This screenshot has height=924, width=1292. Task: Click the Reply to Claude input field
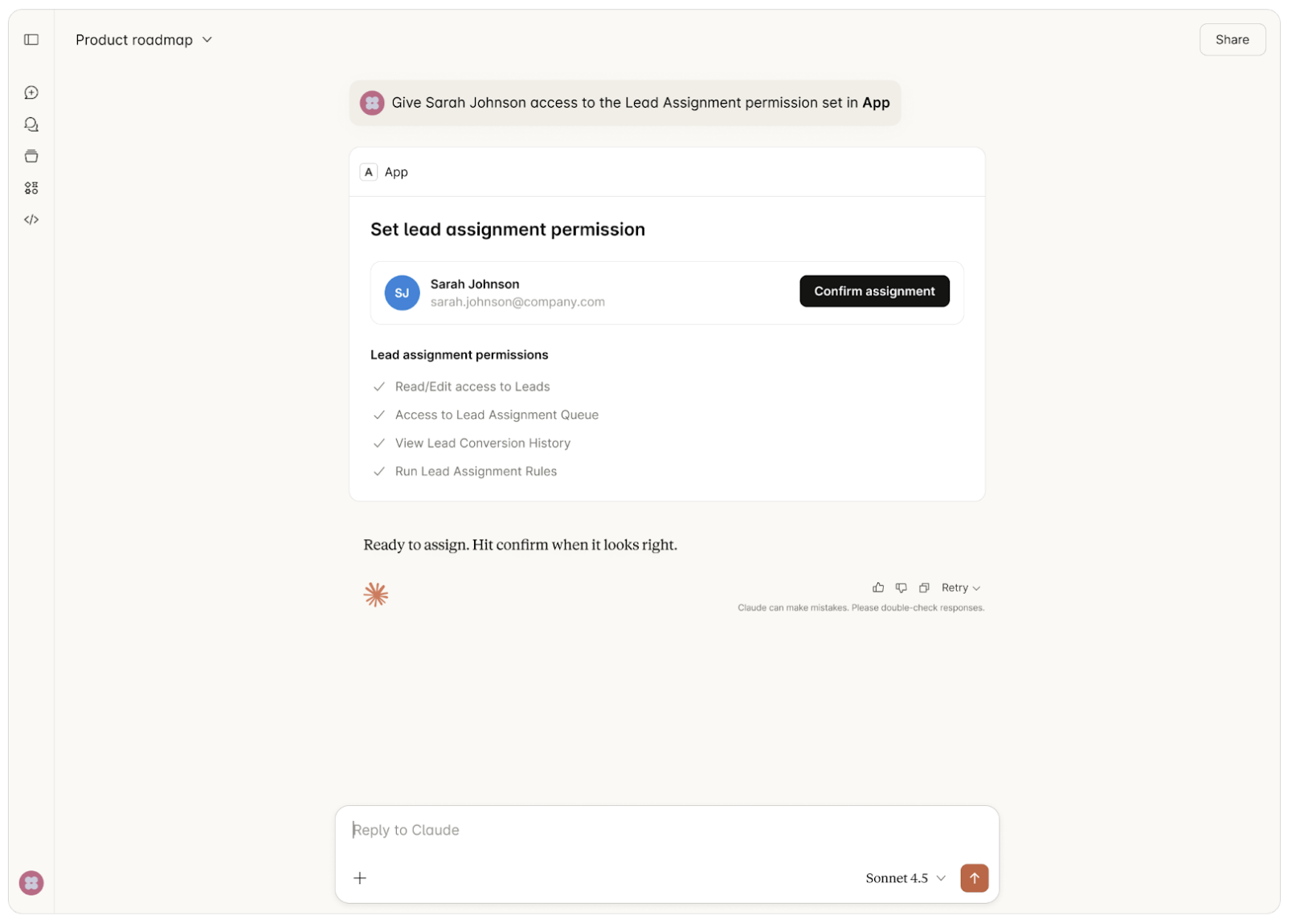tap(562, 830)
